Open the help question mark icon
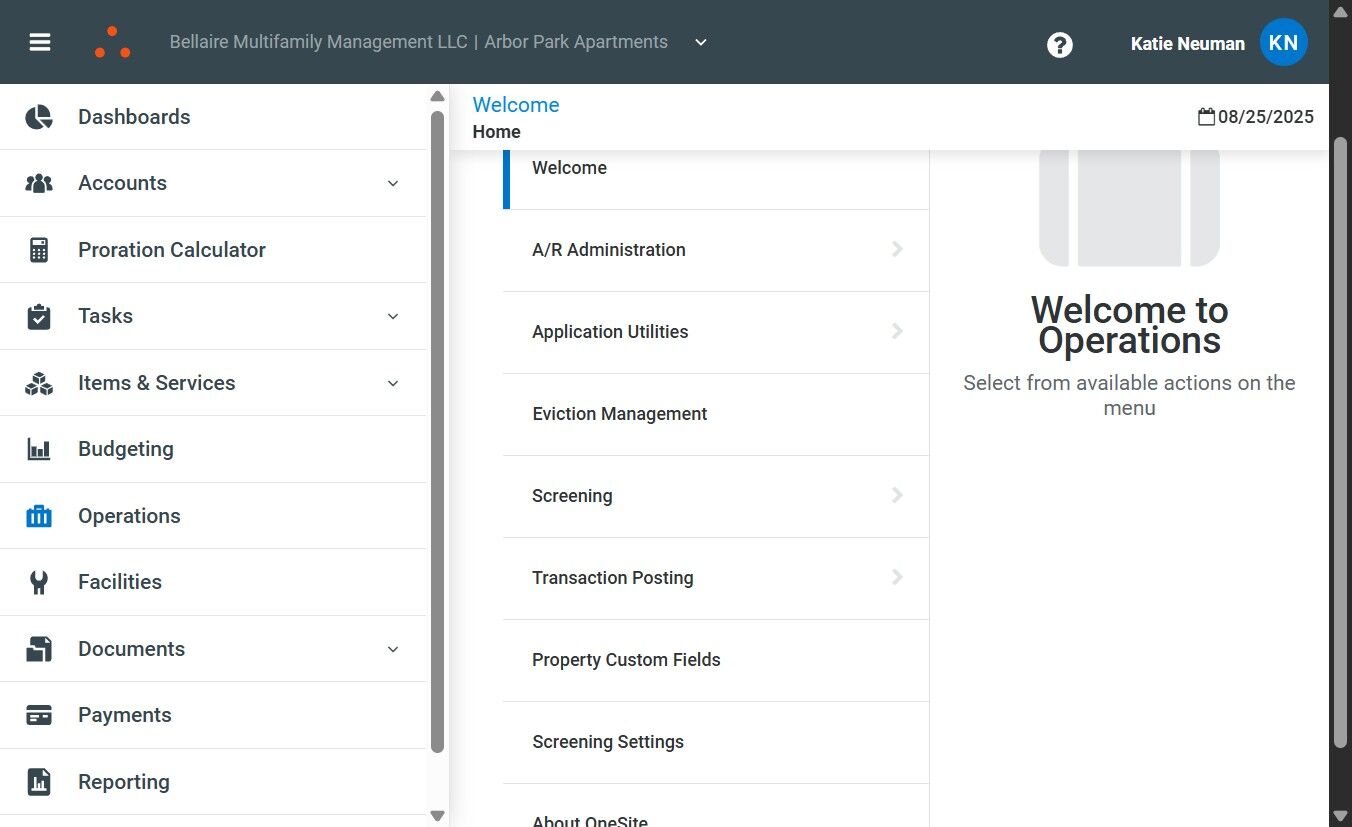Screen dimensions: 1352x827 (x=1060, y=44)
